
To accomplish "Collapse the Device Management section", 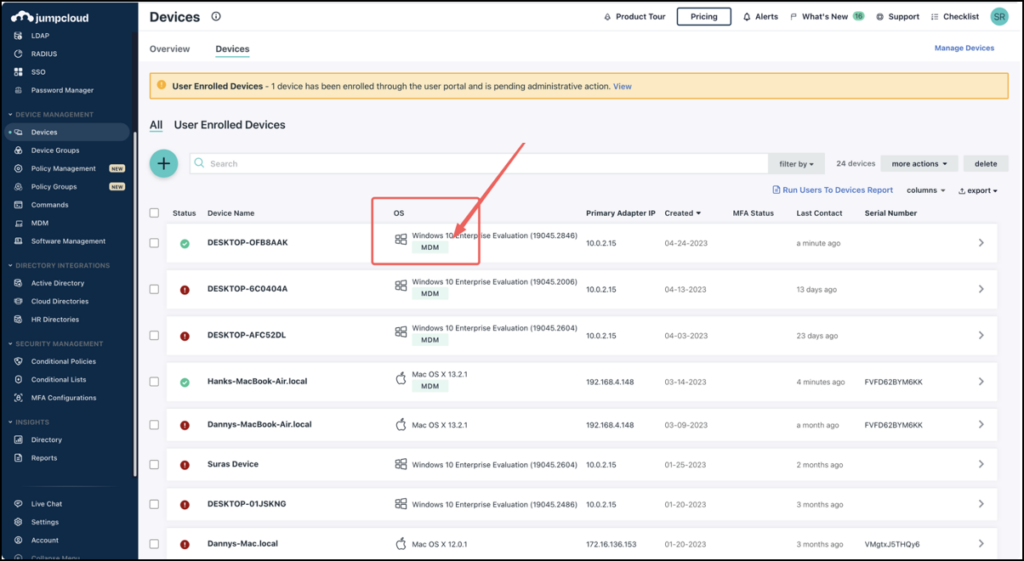I will (51, 115).
